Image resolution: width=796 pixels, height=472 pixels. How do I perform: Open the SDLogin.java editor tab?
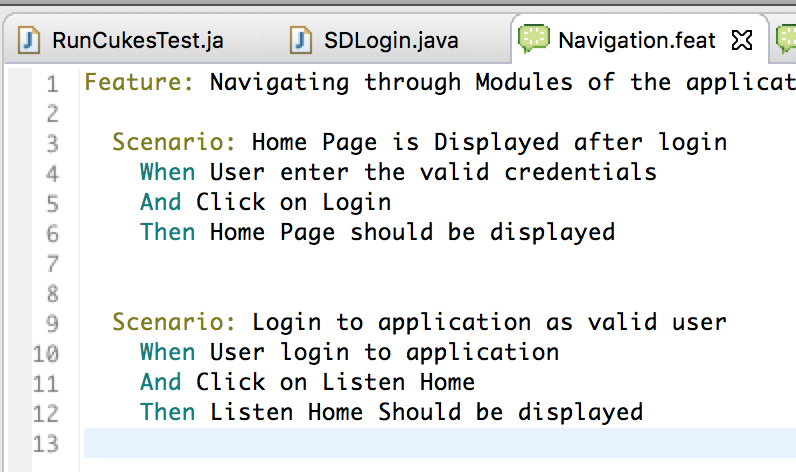pos(391,40)
